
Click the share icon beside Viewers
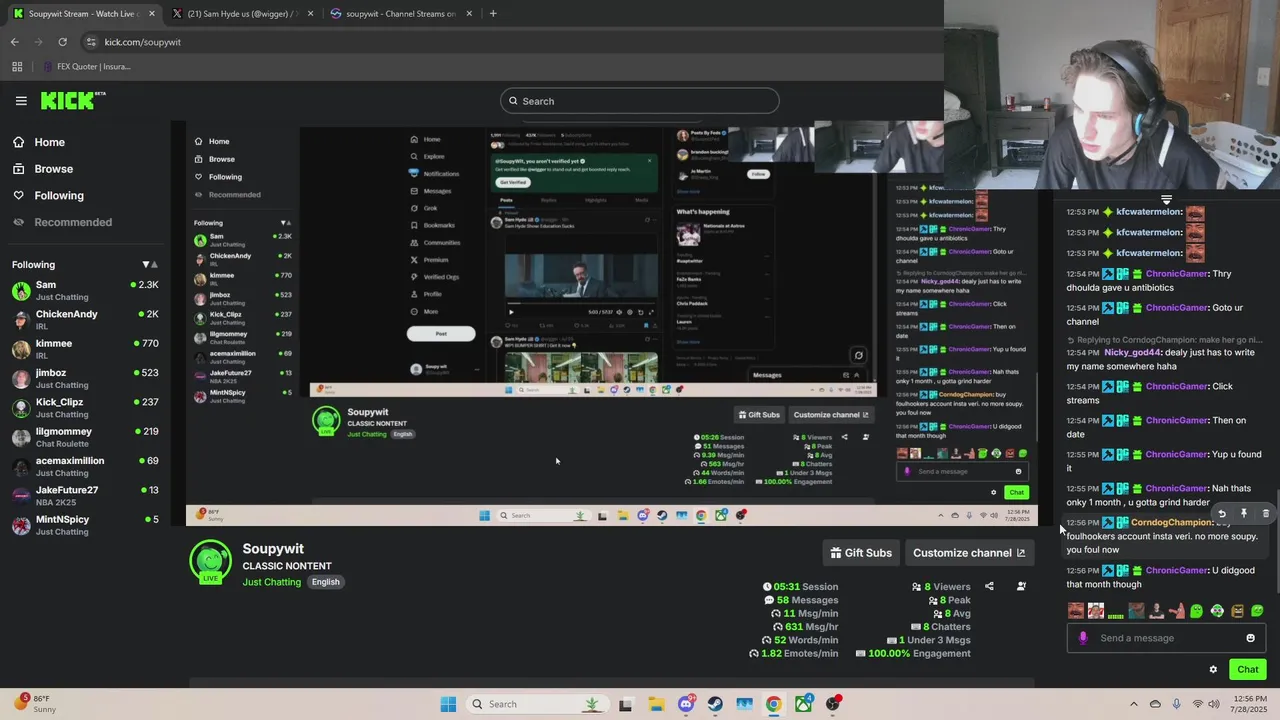pyautogui.click(x=989, y=587)
